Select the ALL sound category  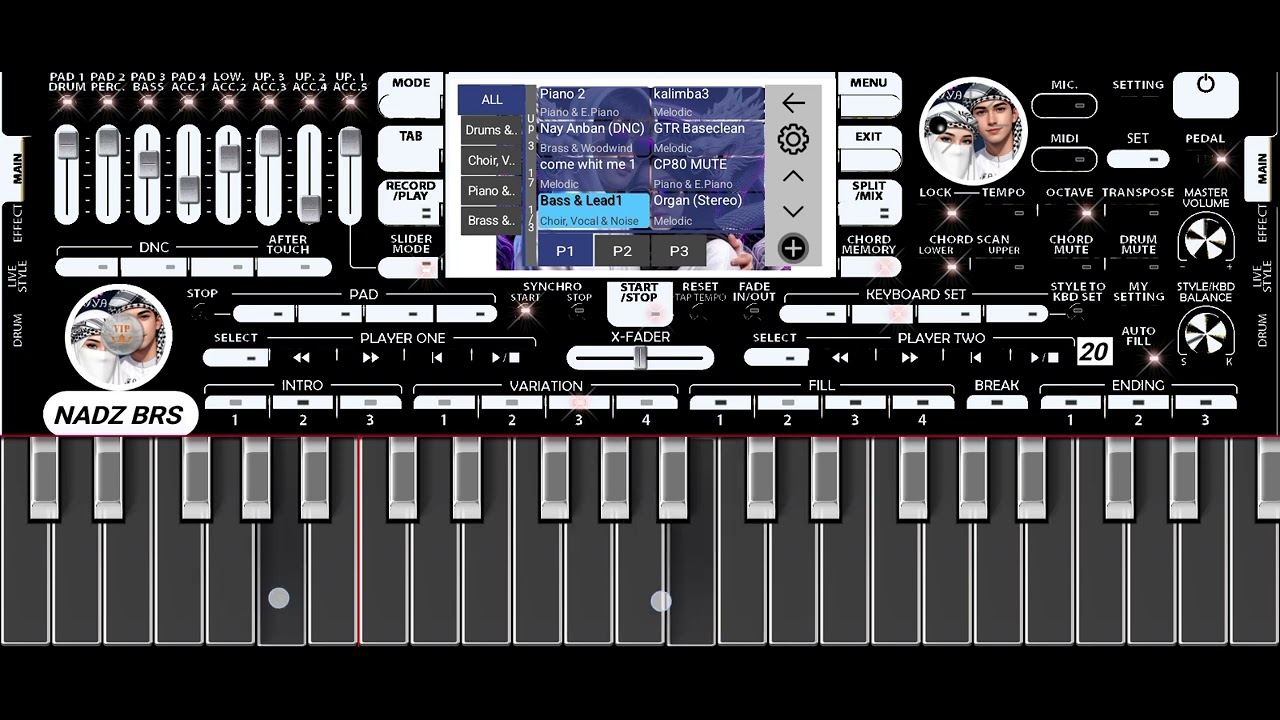(x=491, y=100)
